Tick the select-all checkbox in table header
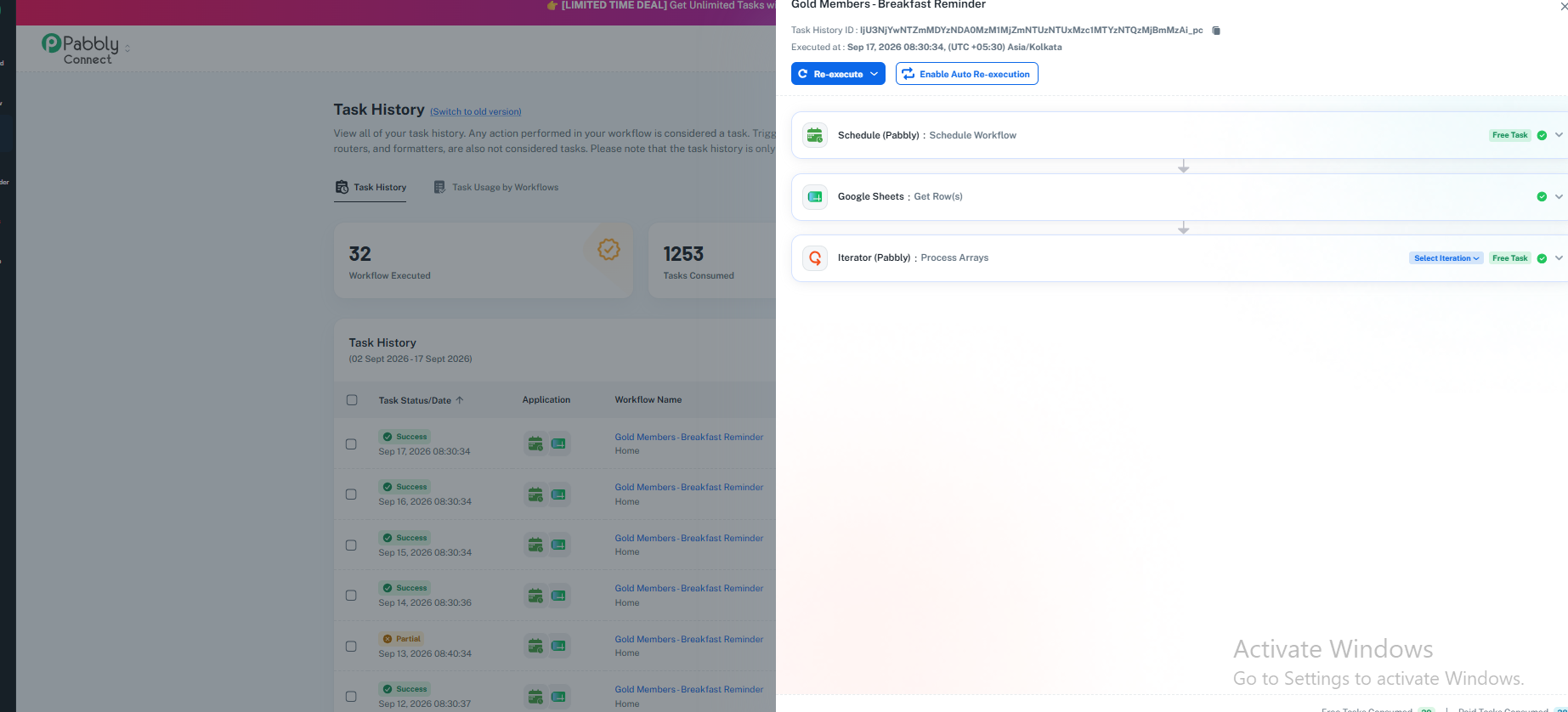 click(352, 400)
